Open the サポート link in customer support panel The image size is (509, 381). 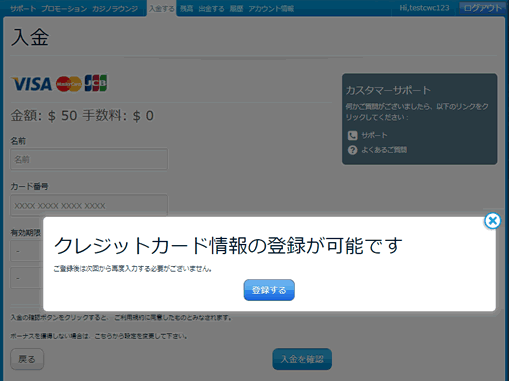(x=374, y=135)
